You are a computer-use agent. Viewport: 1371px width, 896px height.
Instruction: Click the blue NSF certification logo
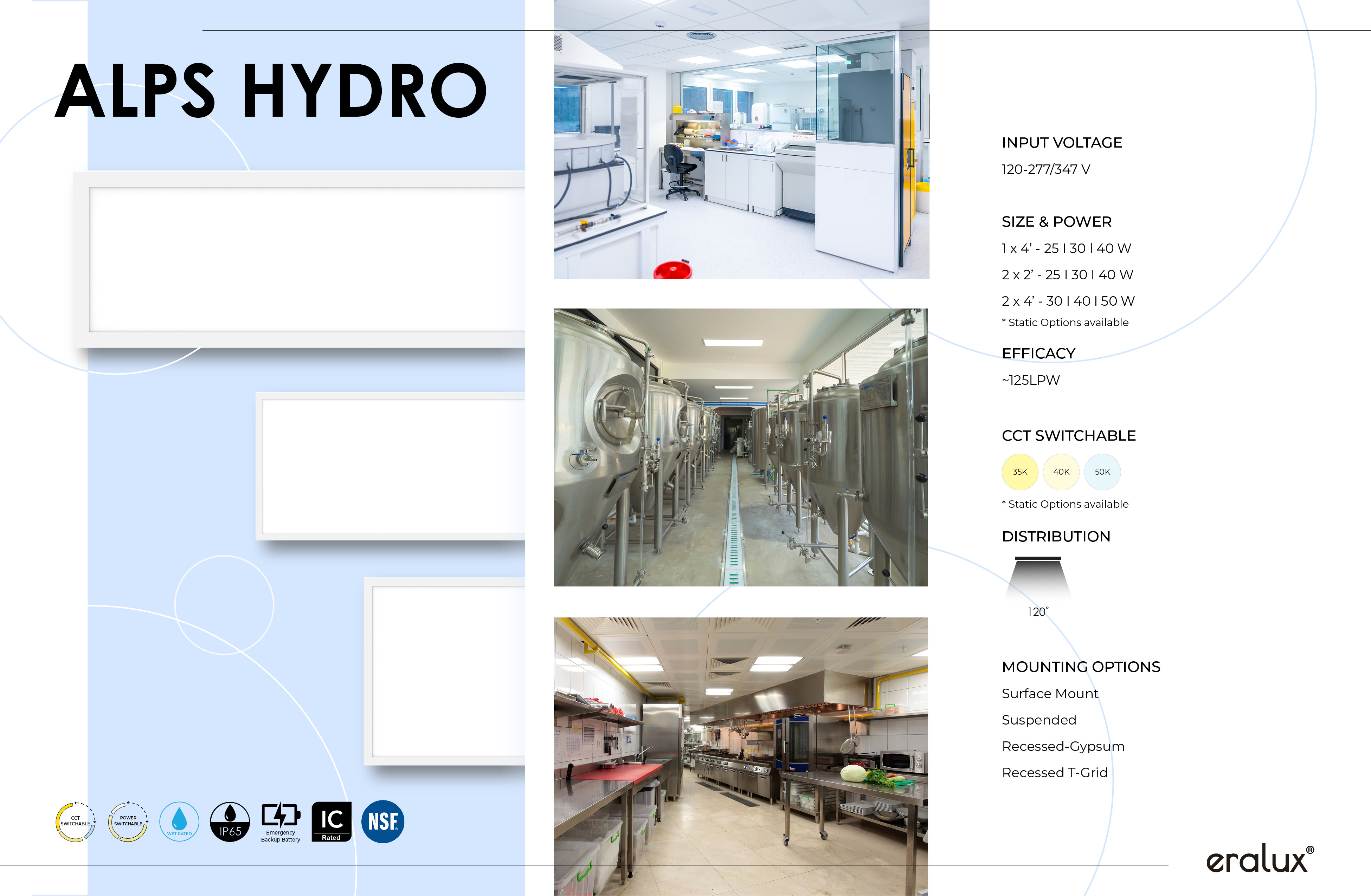click(x=382, y=822)
